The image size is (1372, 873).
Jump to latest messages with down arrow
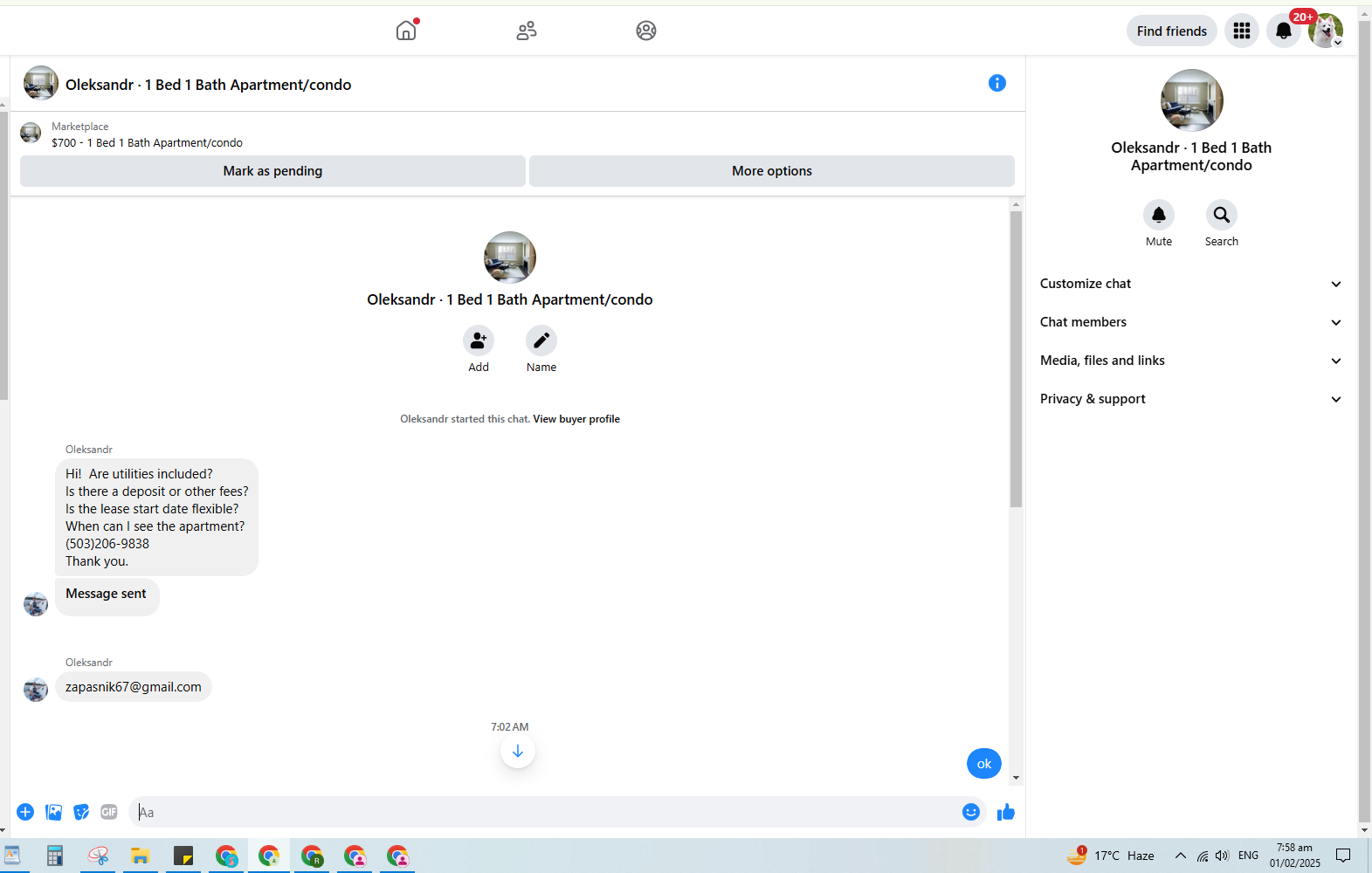[x=518, y=751]
